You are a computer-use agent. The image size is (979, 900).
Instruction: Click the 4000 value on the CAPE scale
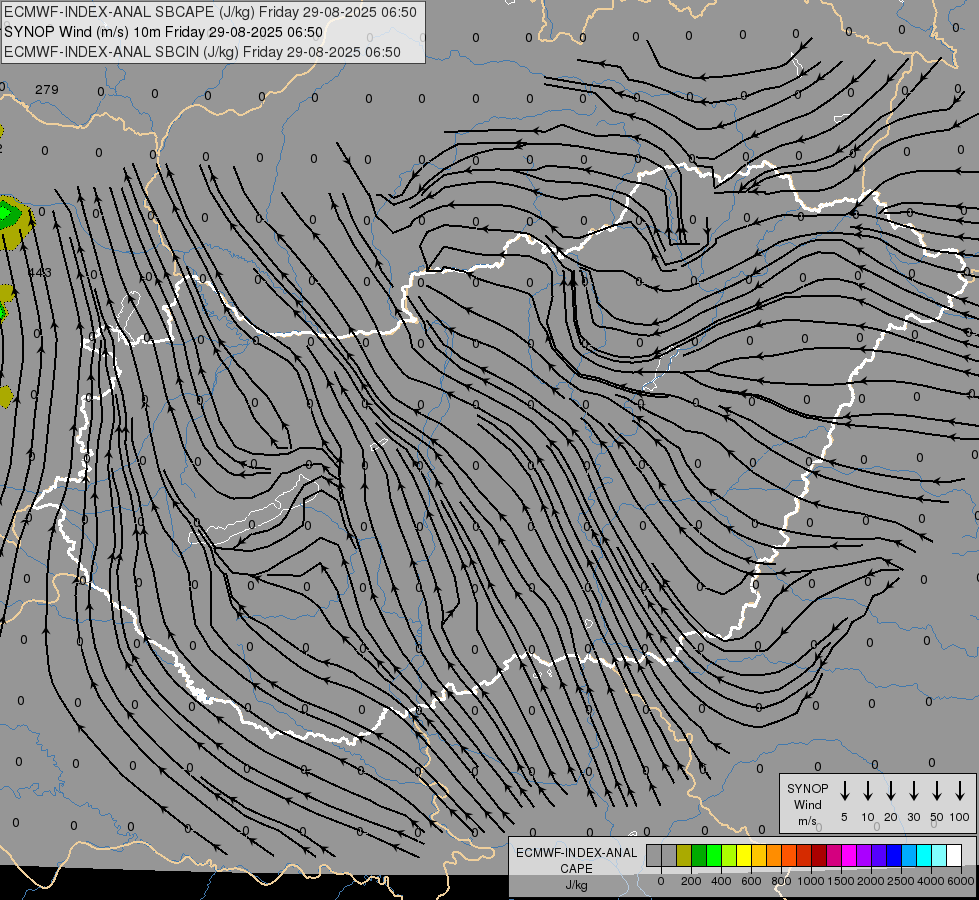tap(931, 881)
